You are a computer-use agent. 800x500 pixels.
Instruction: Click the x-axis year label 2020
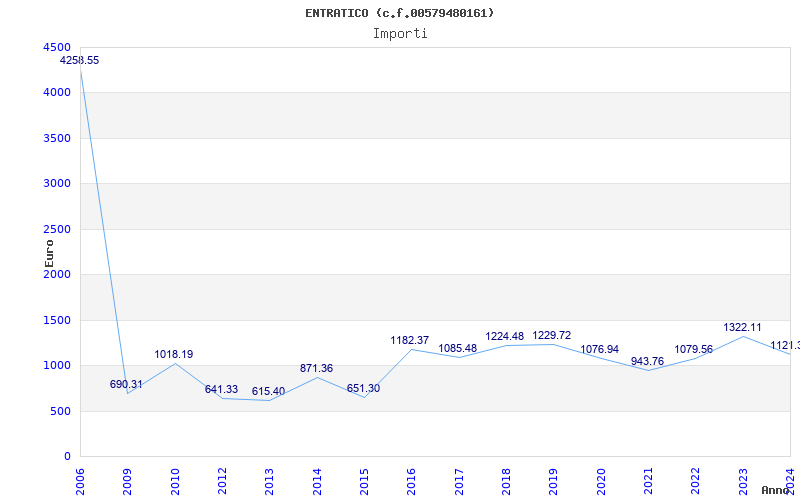pyautogui.click(x=601, y=482)
